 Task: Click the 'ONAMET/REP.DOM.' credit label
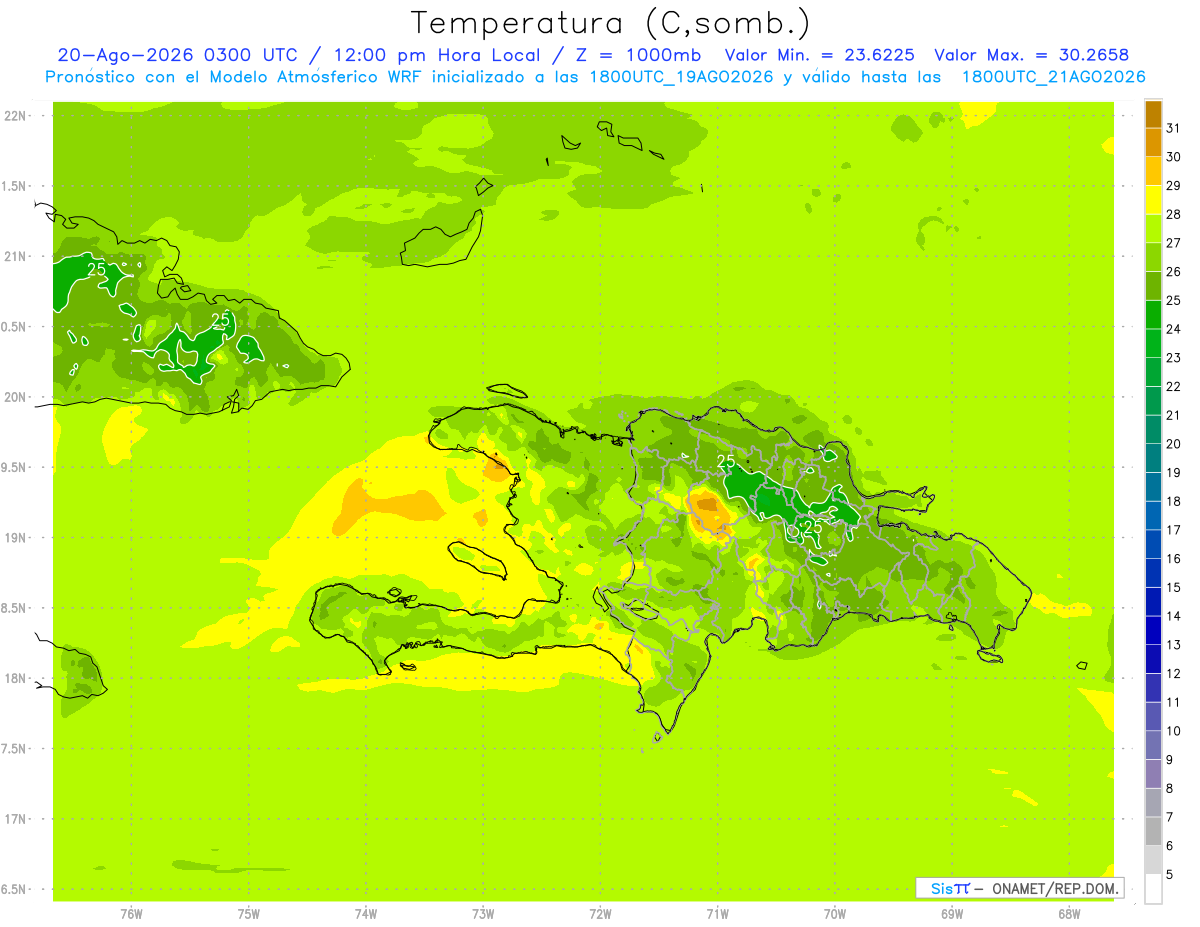[x=1054, y=888]
